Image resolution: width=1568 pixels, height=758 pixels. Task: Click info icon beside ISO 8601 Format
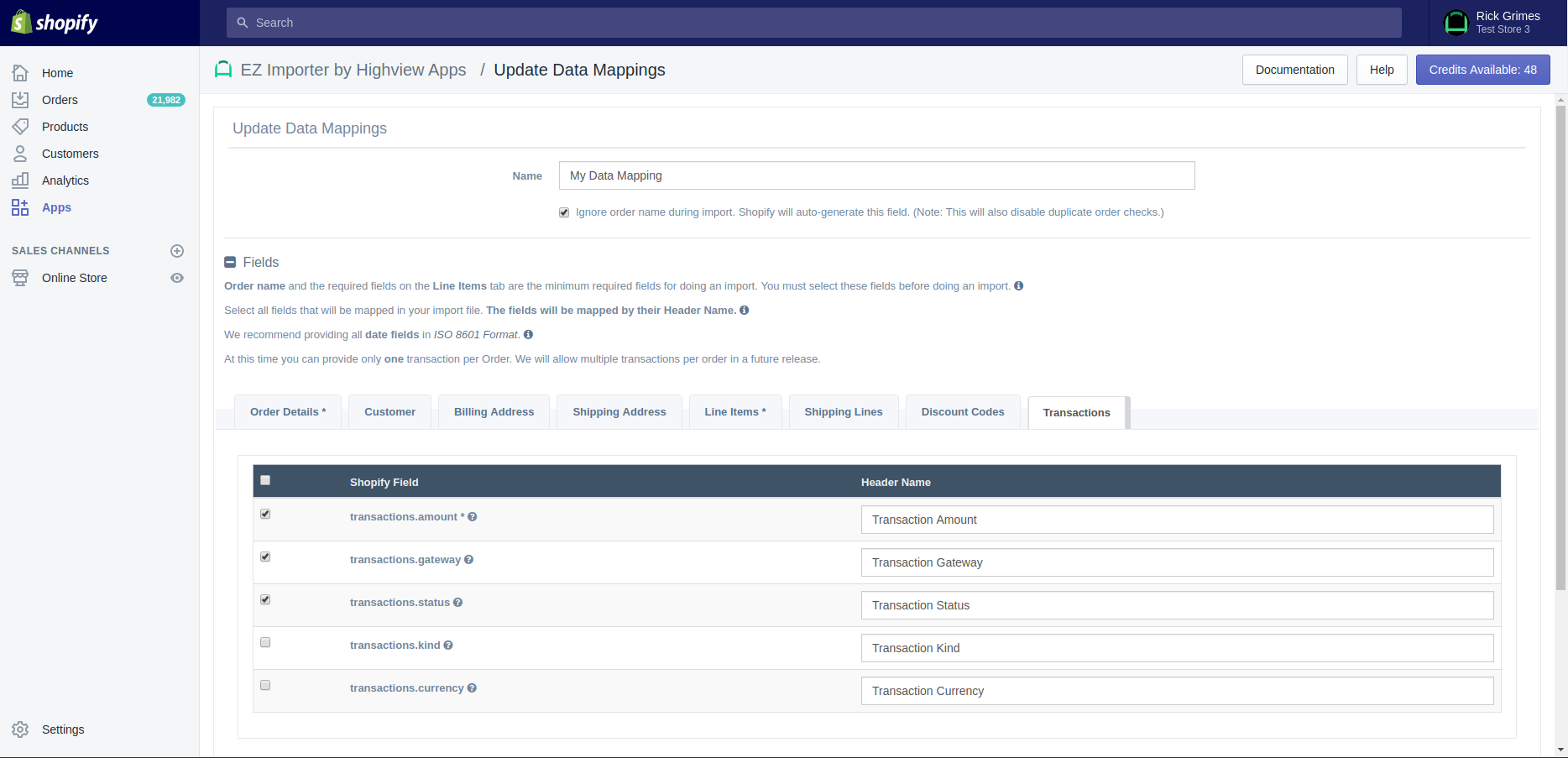[528, 335]
